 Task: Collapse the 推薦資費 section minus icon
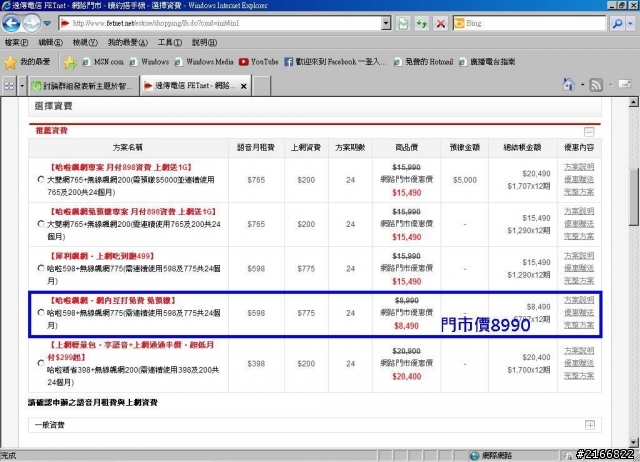pos(589,132)
